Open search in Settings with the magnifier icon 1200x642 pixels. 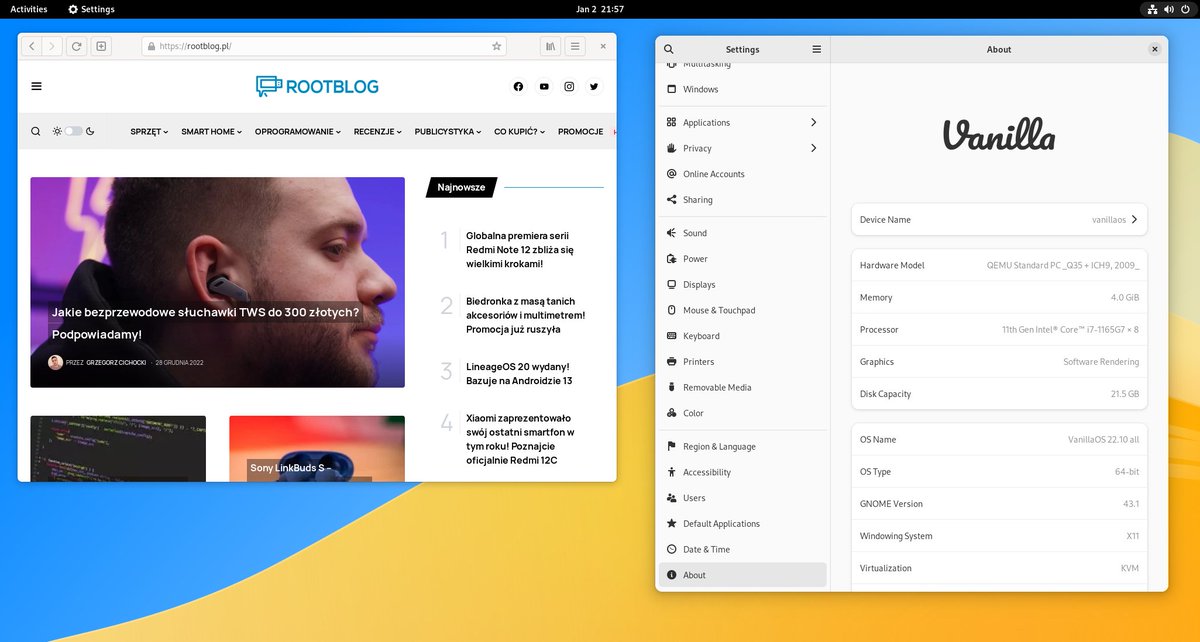668,48
